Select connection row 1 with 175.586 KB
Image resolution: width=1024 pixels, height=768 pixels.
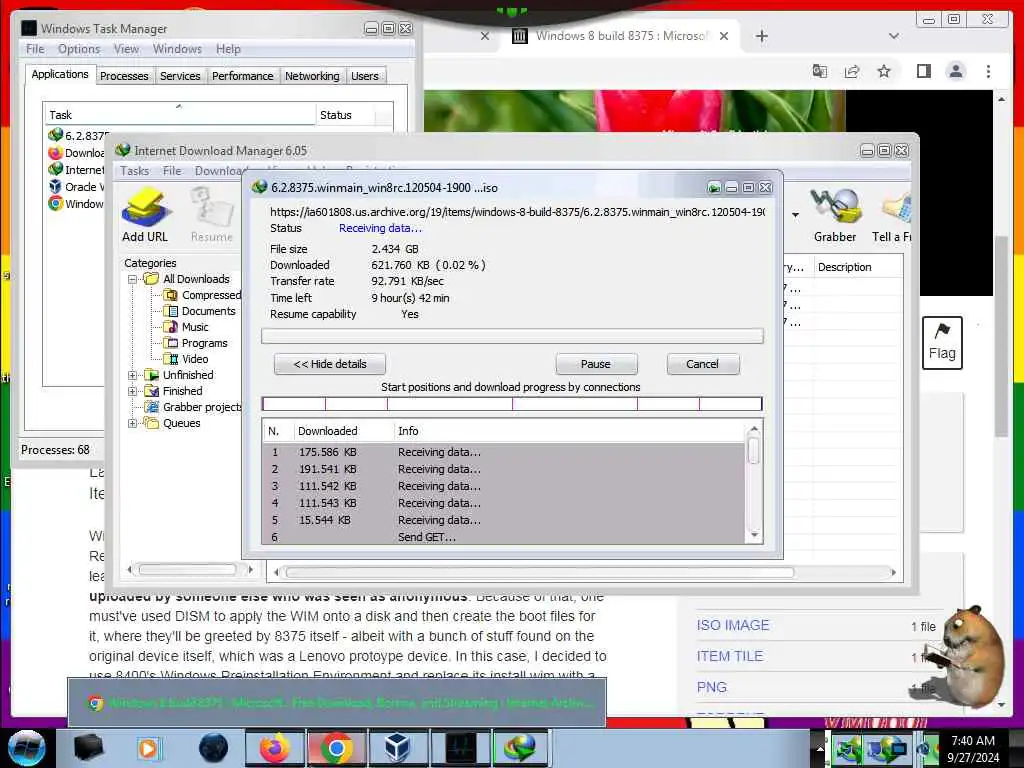(x=504, y=452)
